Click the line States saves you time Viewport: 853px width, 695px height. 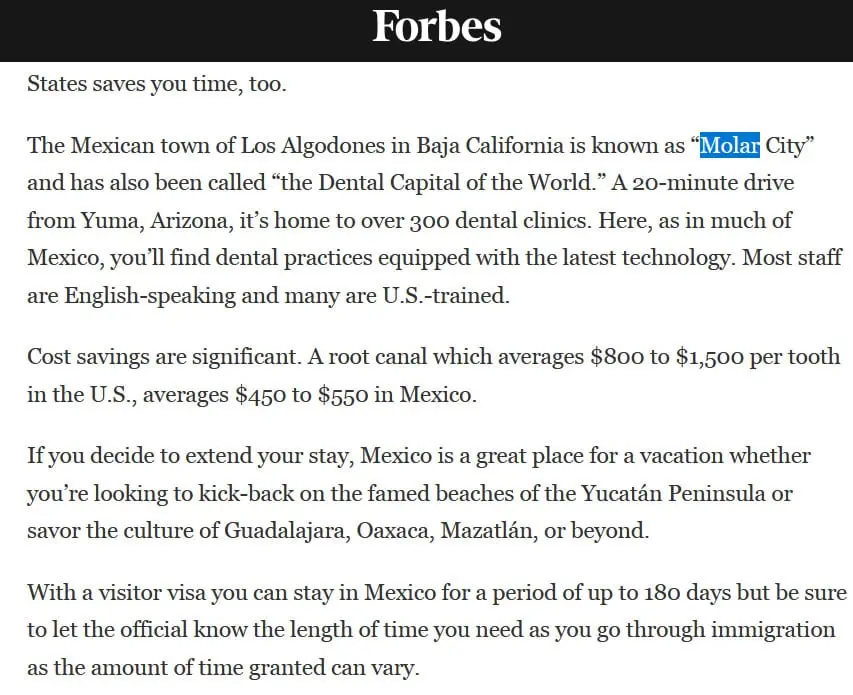[157, 84]
